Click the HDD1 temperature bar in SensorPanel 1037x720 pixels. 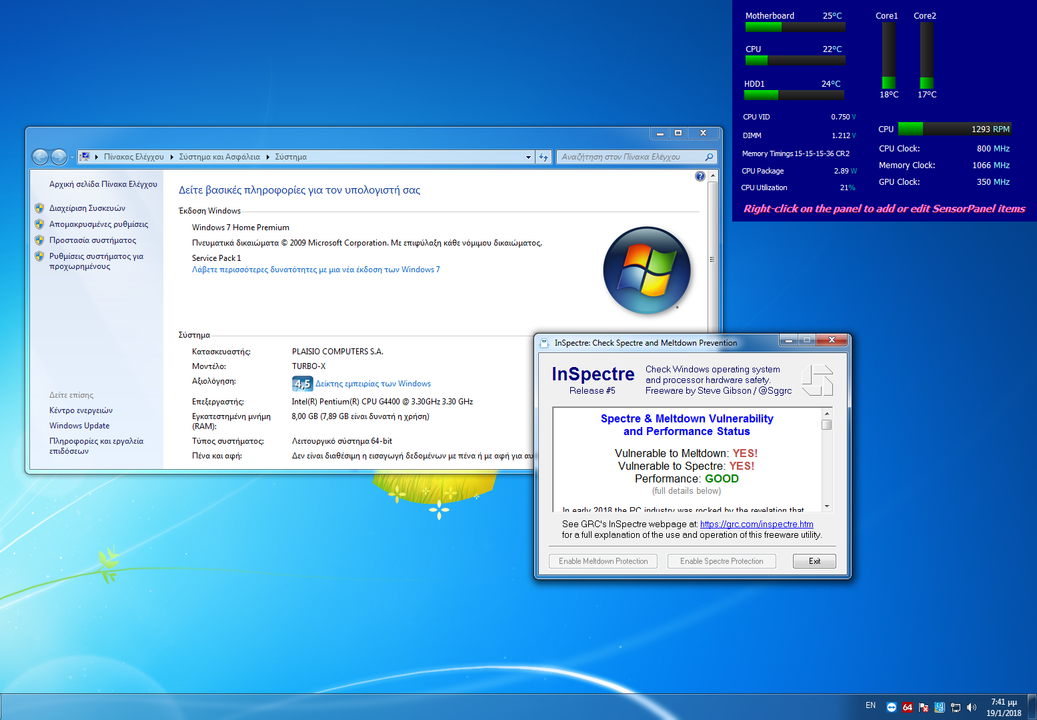795,95
